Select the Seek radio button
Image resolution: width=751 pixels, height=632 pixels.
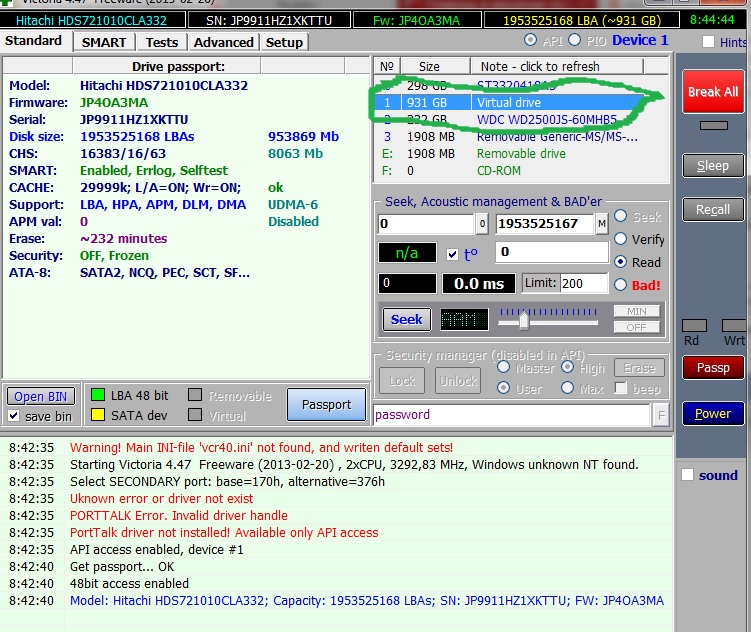pos(620,216)
